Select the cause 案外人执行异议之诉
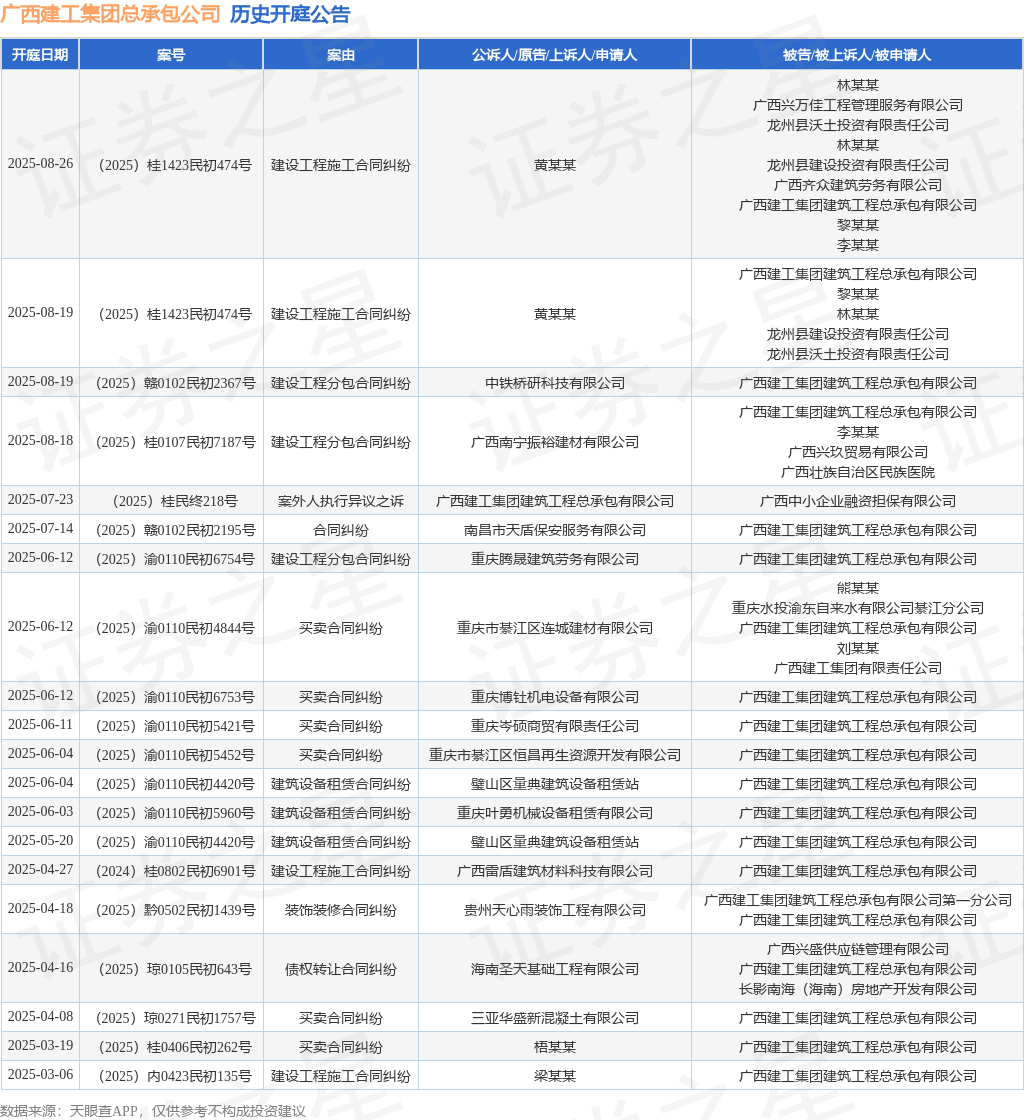The image size is (1024, 1120). (341, 501)
